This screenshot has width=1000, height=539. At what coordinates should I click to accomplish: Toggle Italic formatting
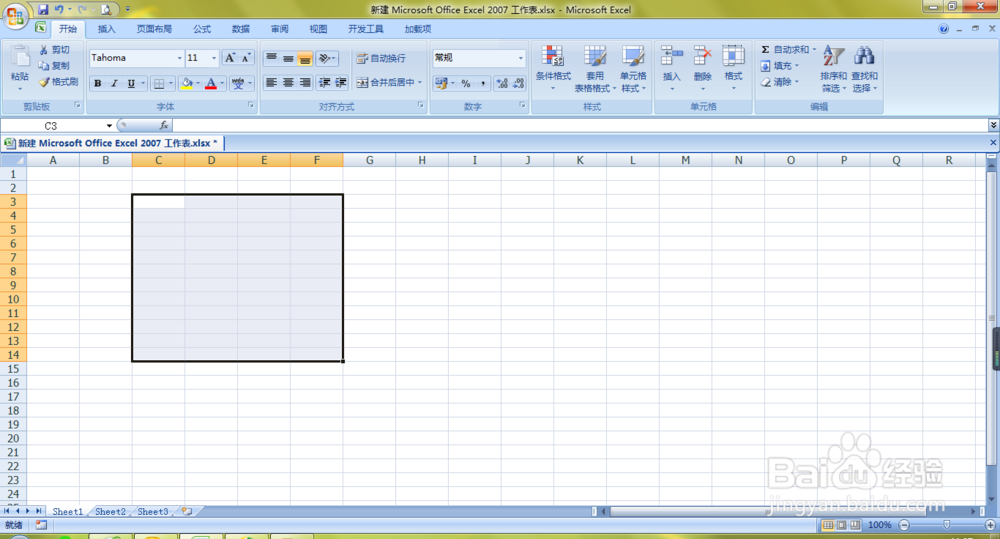114,83
